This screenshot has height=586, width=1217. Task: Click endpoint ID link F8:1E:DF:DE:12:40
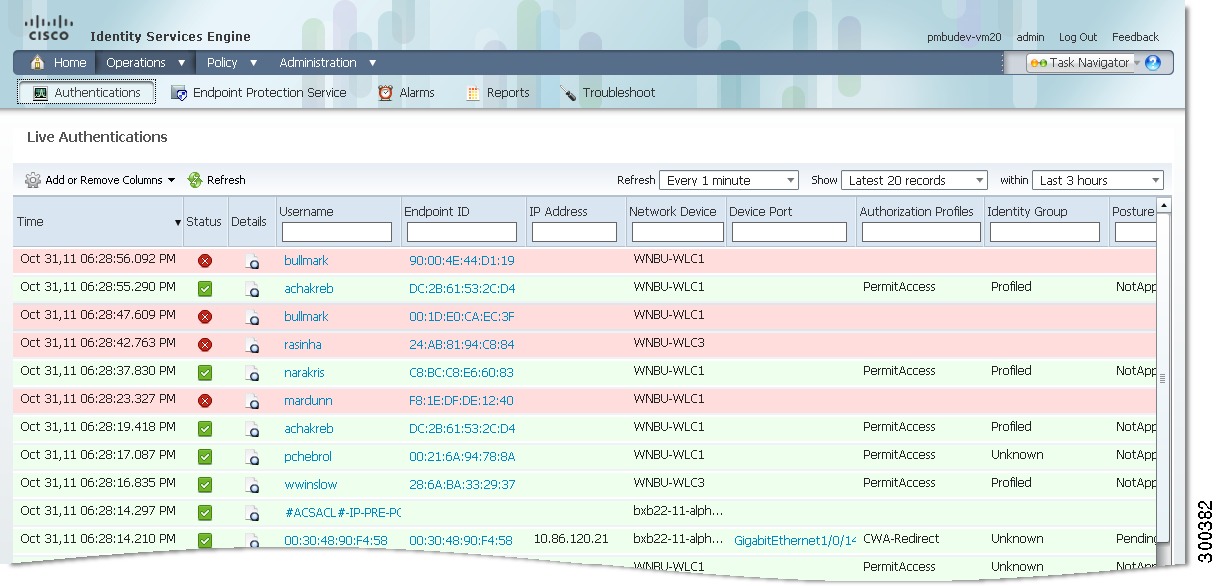point(462,401)
